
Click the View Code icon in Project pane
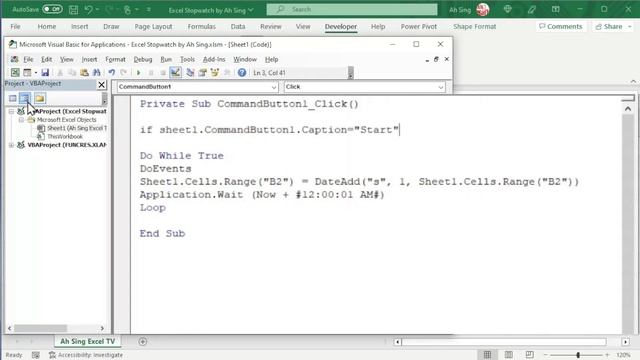pyautogui.click(x=13, y=98)
